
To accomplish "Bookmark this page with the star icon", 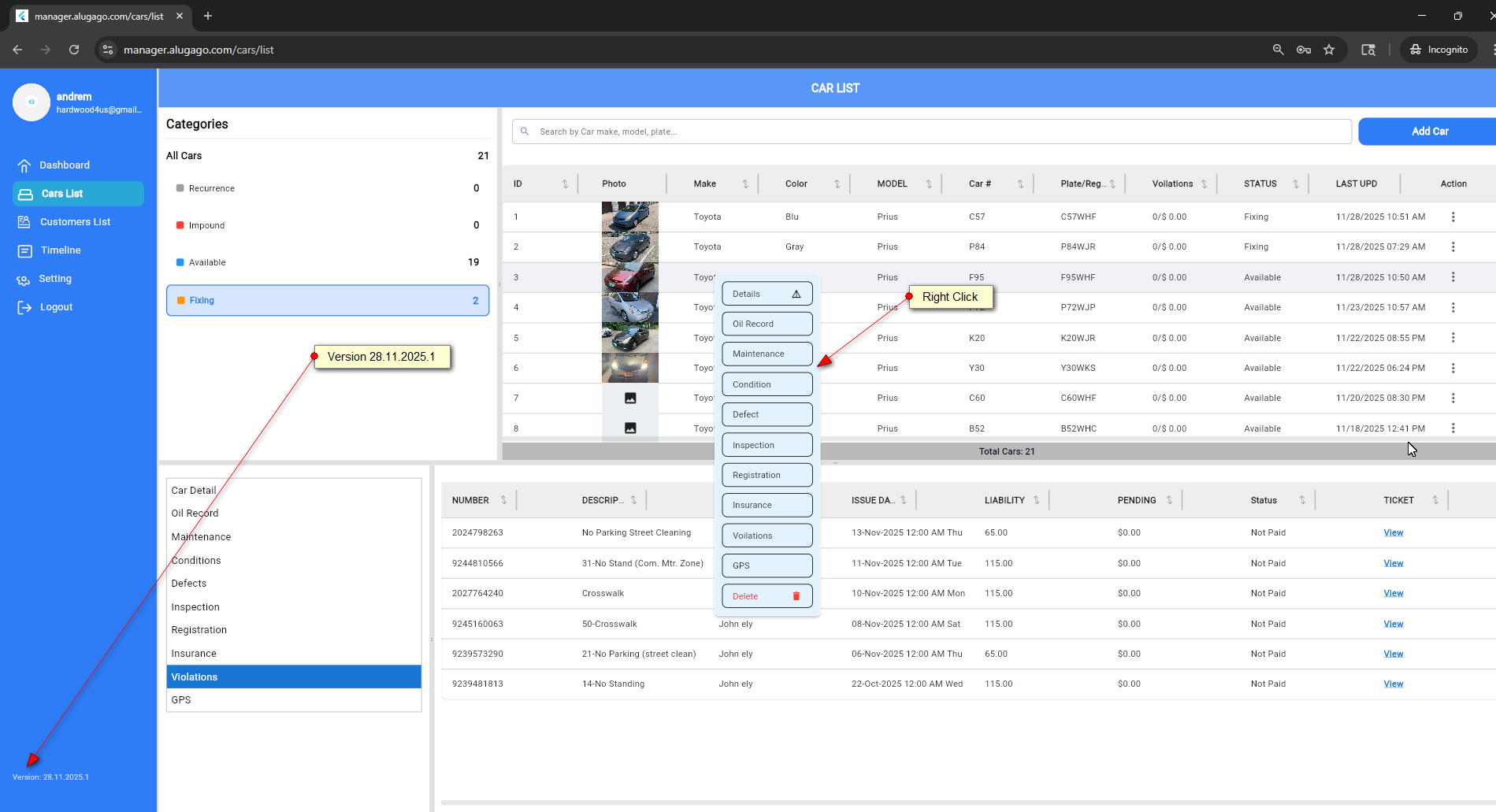I will (x=1329, y=50).
